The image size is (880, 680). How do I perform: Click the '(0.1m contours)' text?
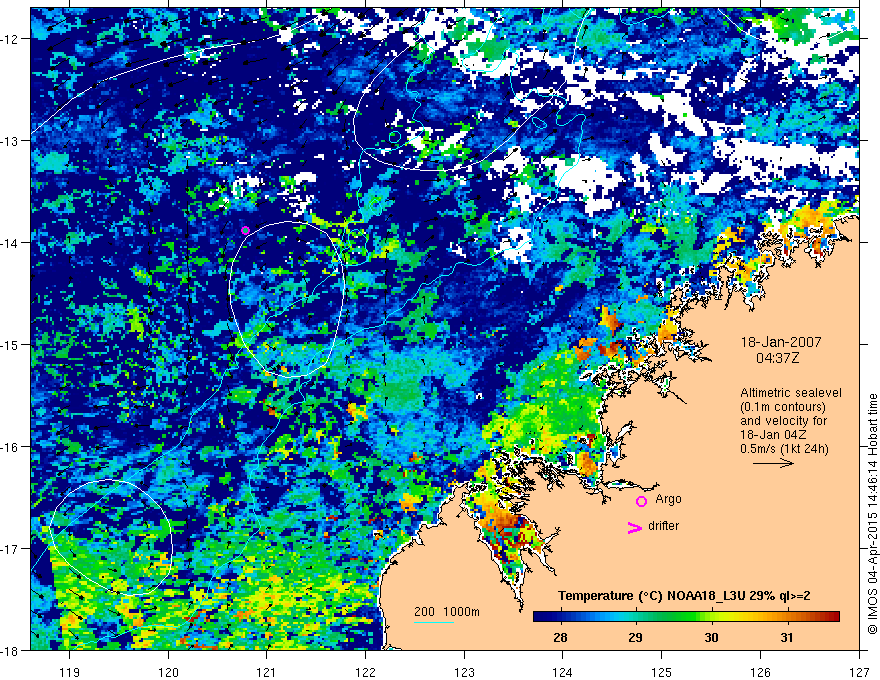pos(783,407)
